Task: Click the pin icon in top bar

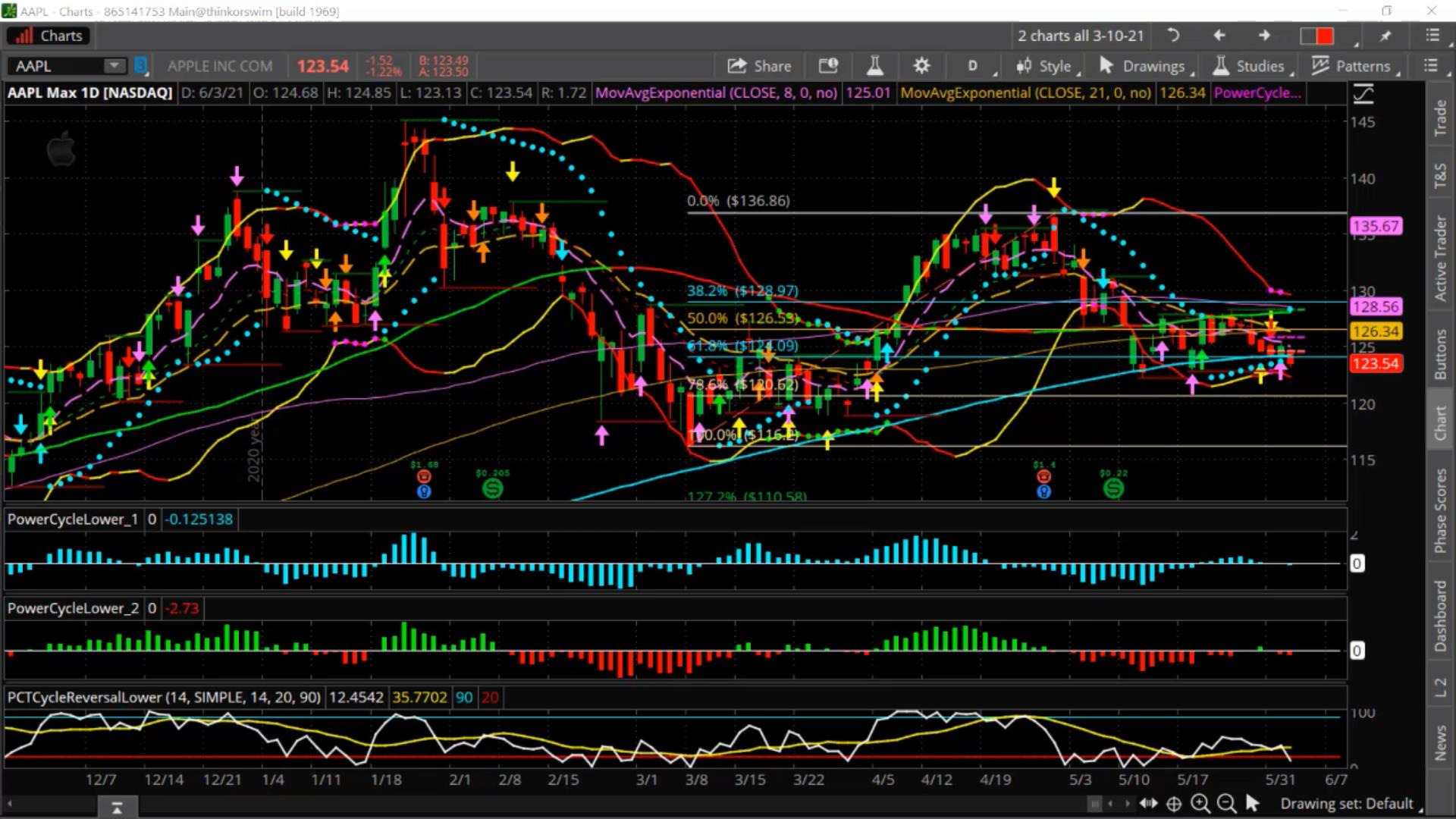Action: pos(1385,36)
